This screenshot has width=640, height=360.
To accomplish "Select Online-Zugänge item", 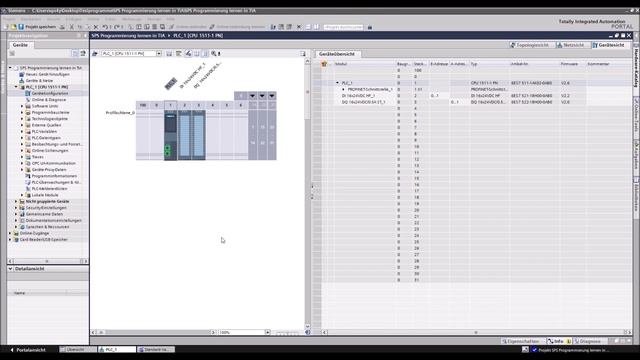I will (x=34, y=233).
